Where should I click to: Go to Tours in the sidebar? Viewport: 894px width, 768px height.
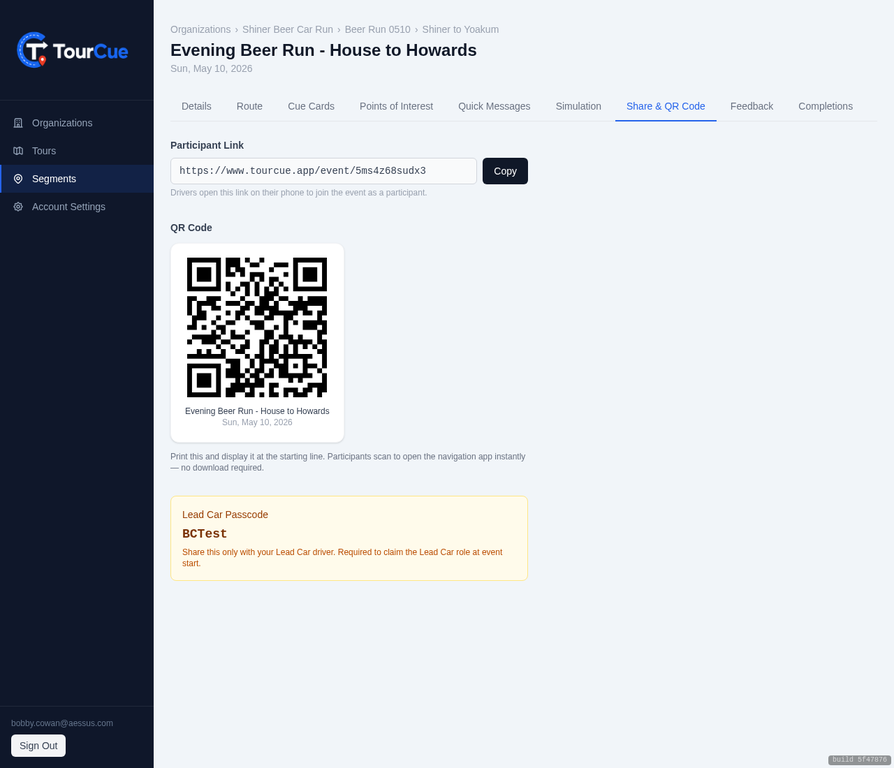[77, 151]
